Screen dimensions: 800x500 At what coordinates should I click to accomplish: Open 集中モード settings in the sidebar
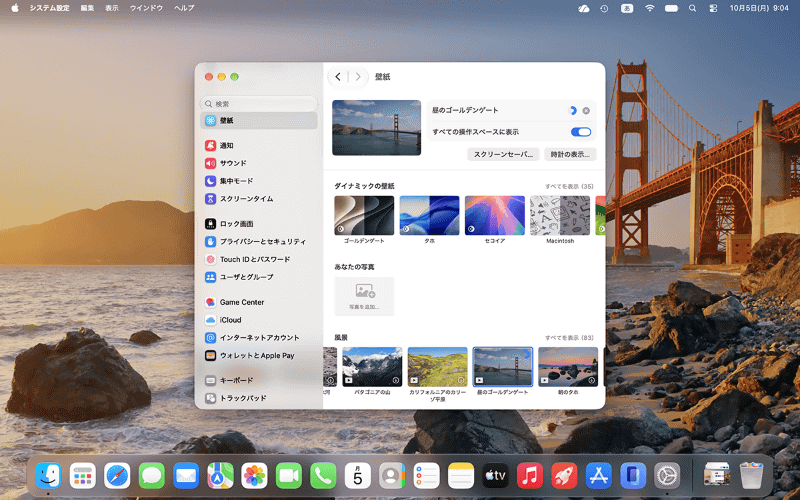pos(259,181)
